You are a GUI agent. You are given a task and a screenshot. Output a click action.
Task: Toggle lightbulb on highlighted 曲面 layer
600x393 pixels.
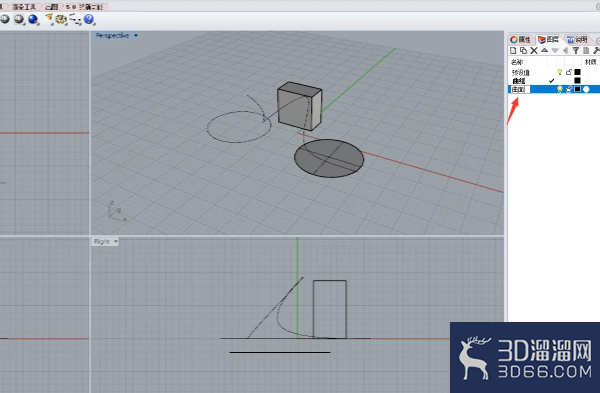click(x=559, y=89)
